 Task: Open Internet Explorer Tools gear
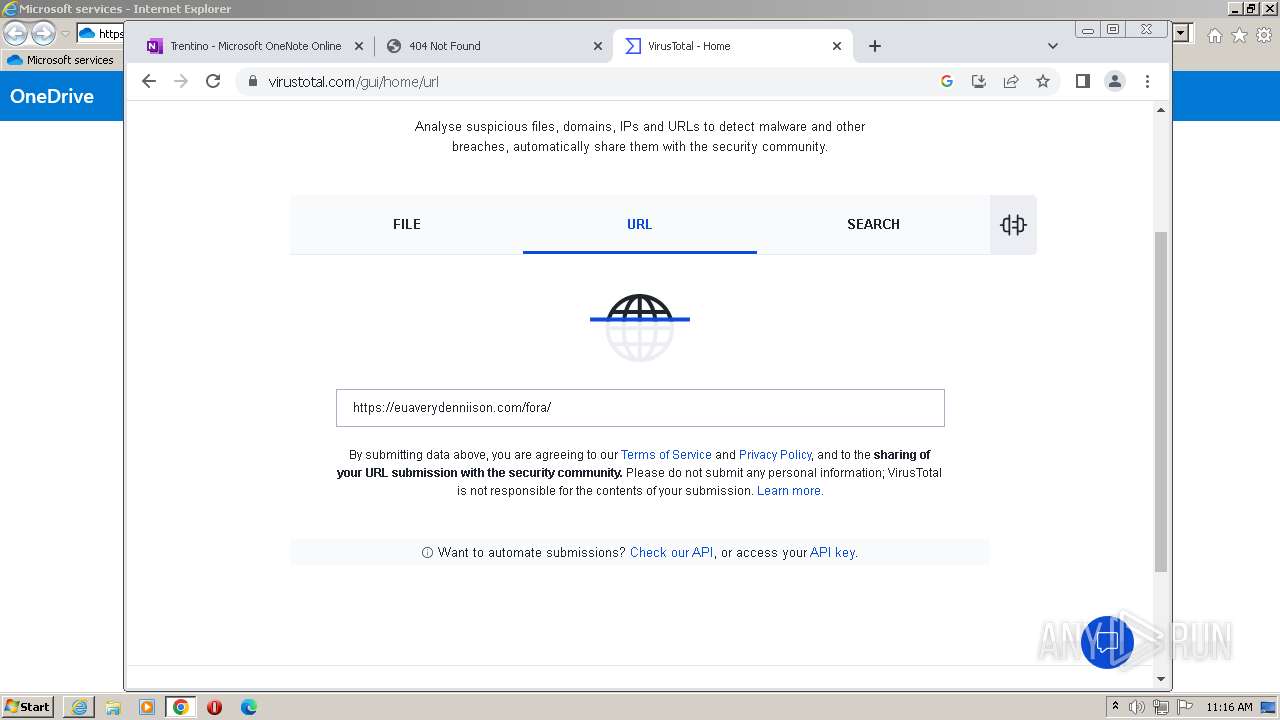pyautogui.click(x=1264, y=35)
